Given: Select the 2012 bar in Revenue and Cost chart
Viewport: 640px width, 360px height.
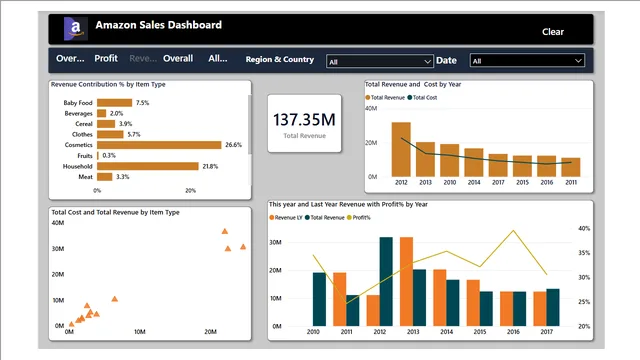Looking at the screenshot, I should pos(401,149).
